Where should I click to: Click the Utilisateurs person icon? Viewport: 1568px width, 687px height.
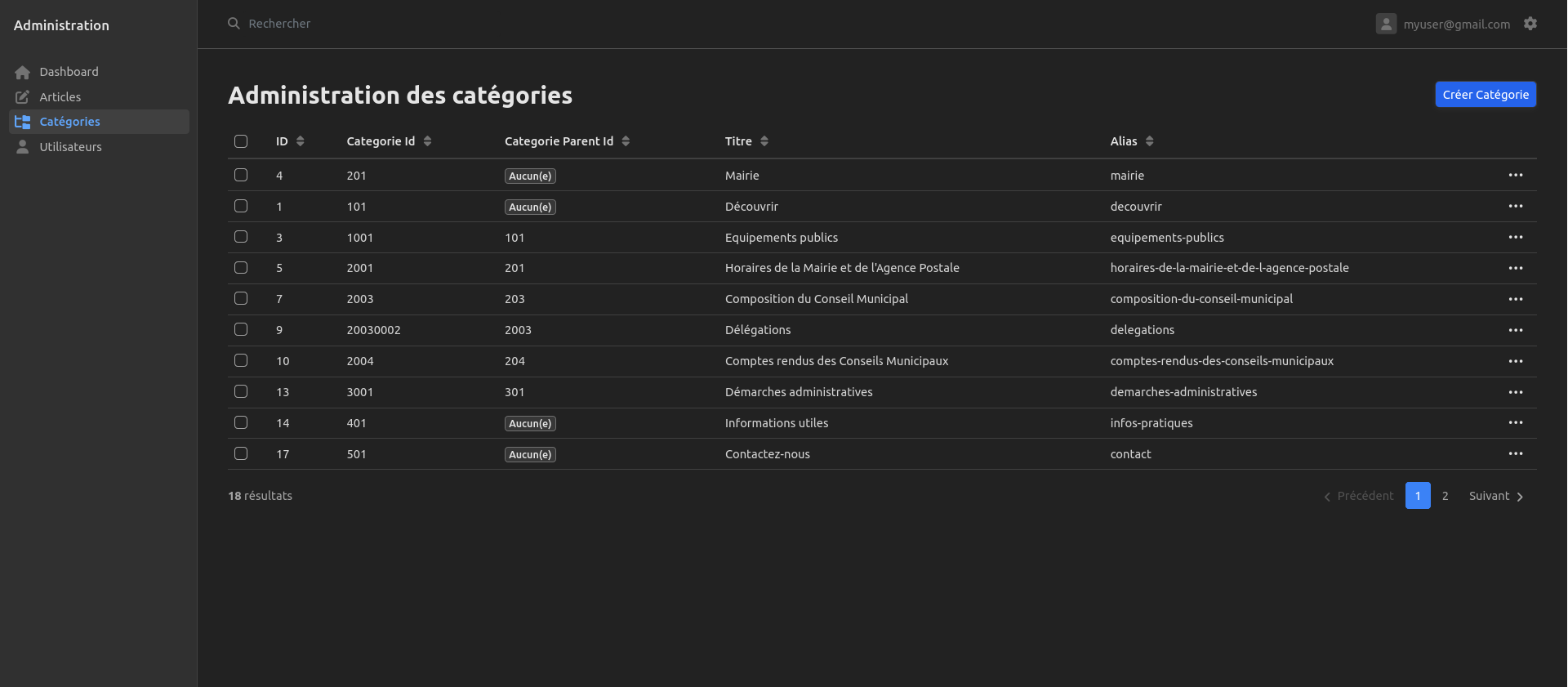tap(23, 147)
